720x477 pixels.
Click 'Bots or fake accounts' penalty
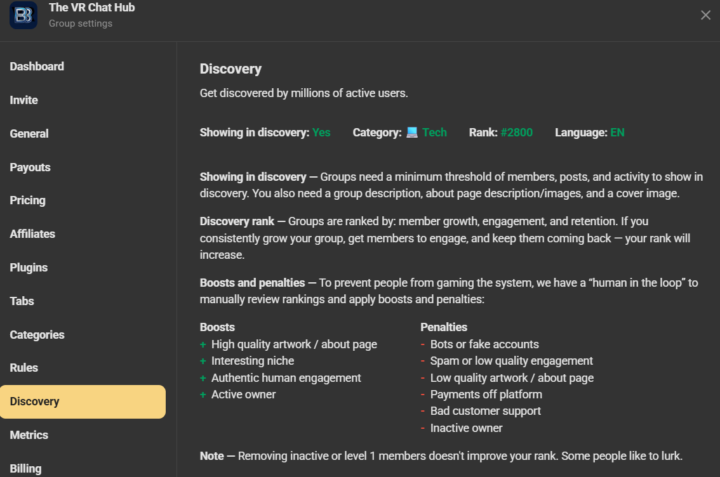tap(484, 344)
